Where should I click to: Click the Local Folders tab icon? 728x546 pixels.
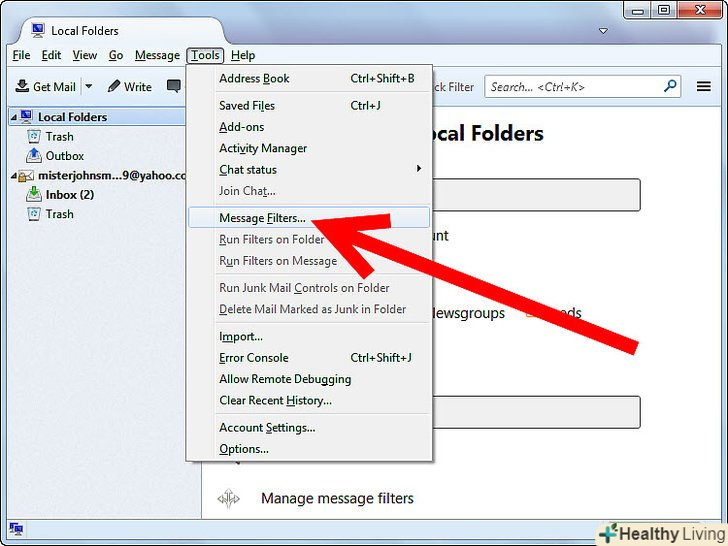pyautogui.click(x=38, y=31)
